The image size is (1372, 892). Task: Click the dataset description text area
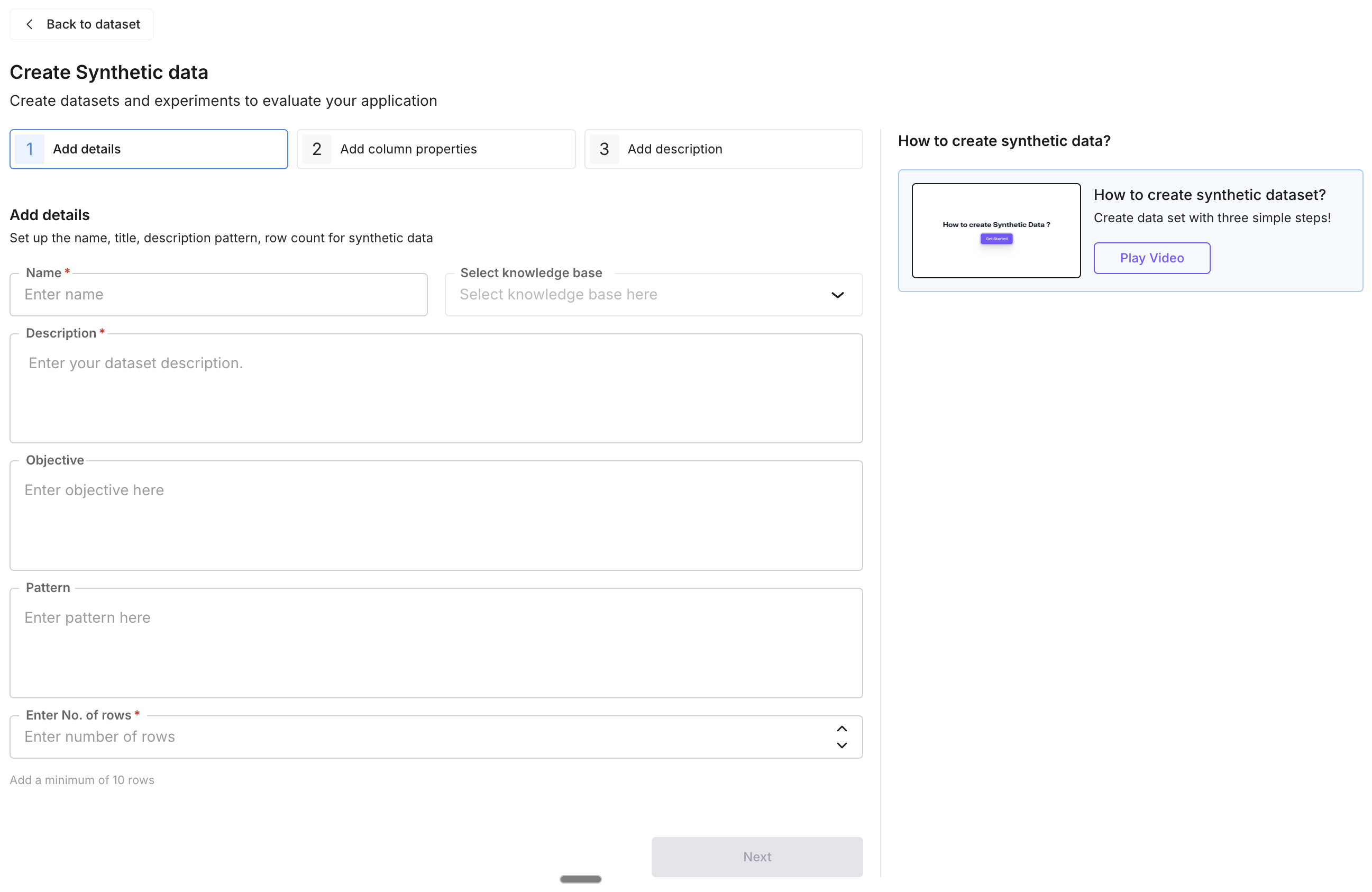[x=436, y=389]
